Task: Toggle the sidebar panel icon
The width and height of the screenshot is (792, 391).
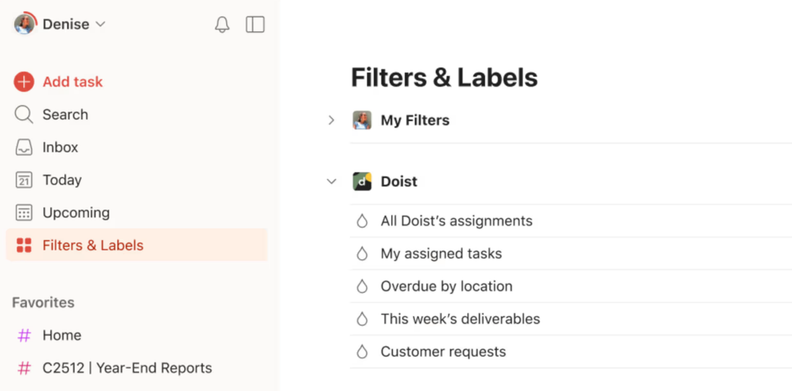Action: pos(255,24)
